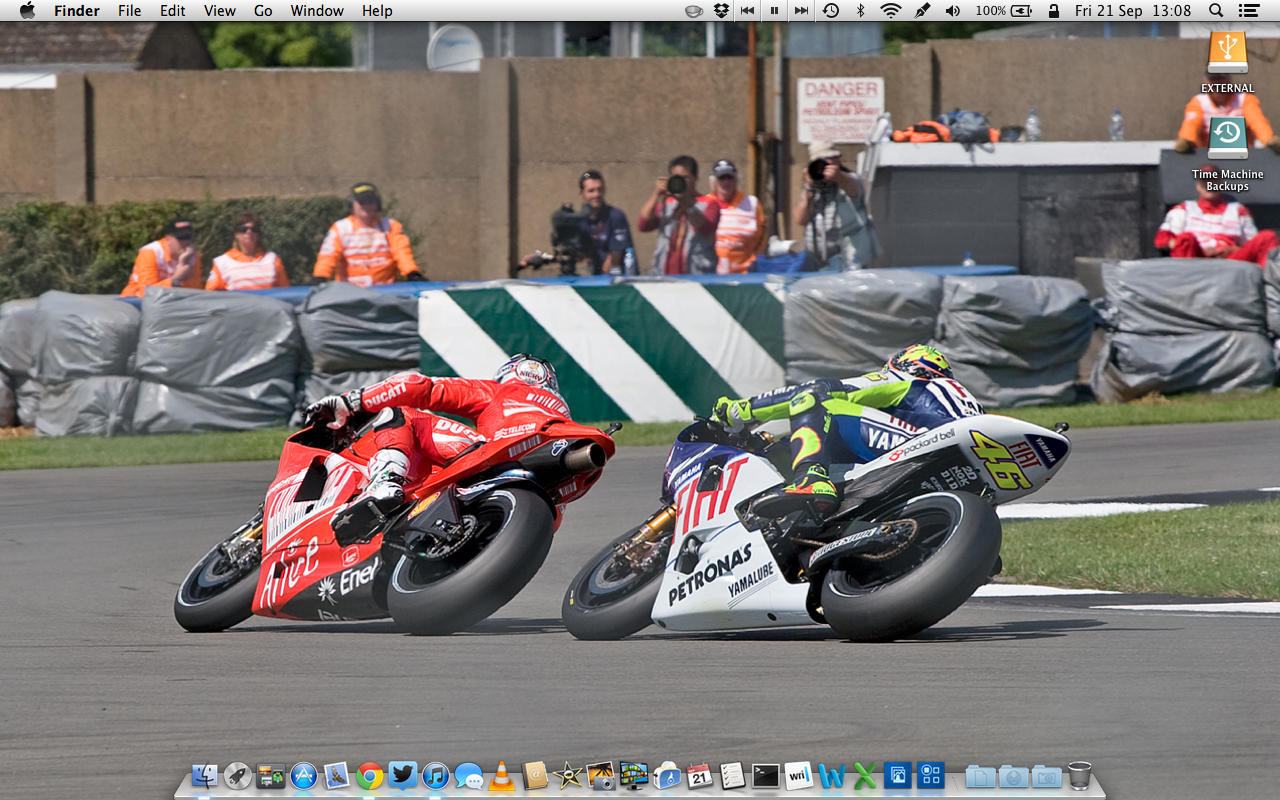Open Spotlight search magnifier

pos(1216,11)
